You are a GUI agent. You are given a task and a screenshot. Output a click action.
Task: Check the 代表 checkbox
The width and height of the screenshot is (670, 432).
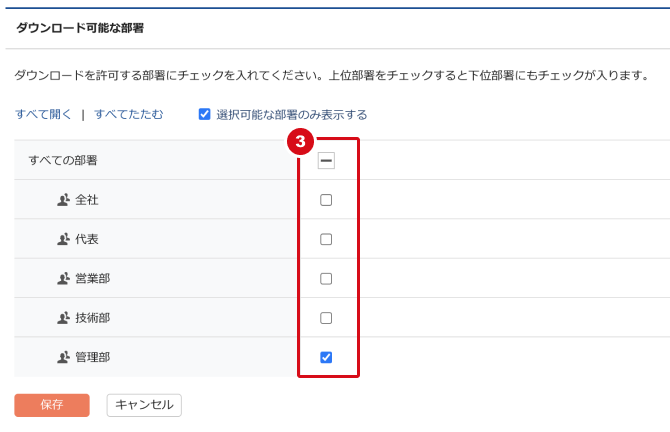[x=326, y=239]
